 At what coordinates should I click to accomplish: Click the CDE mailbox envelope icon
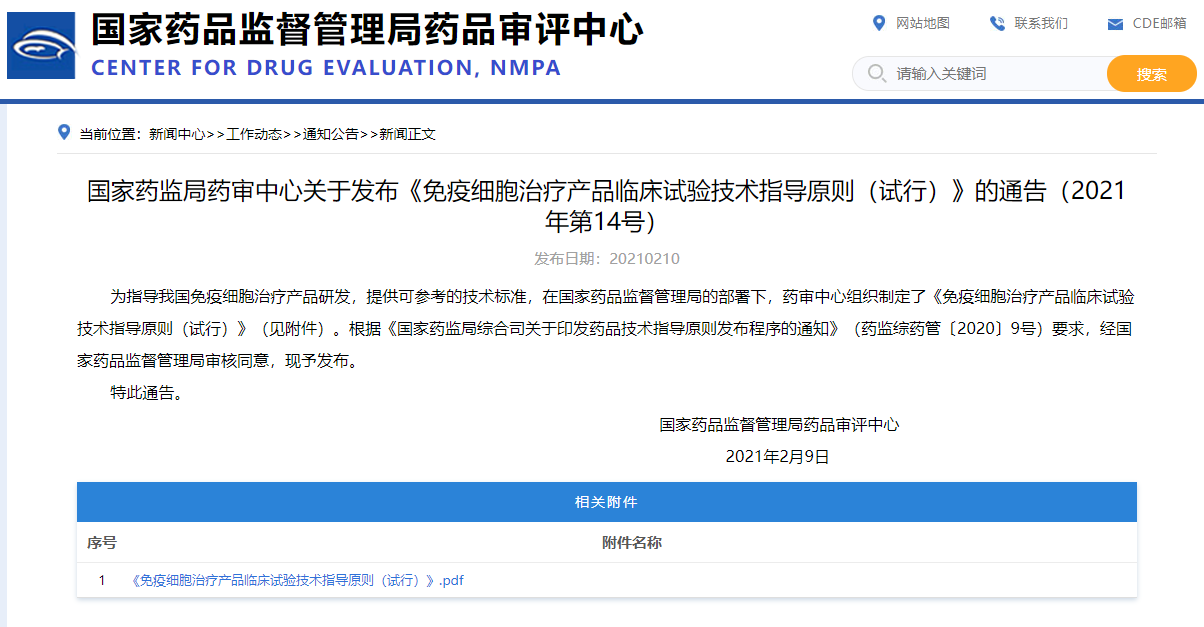click(1115, 24)
